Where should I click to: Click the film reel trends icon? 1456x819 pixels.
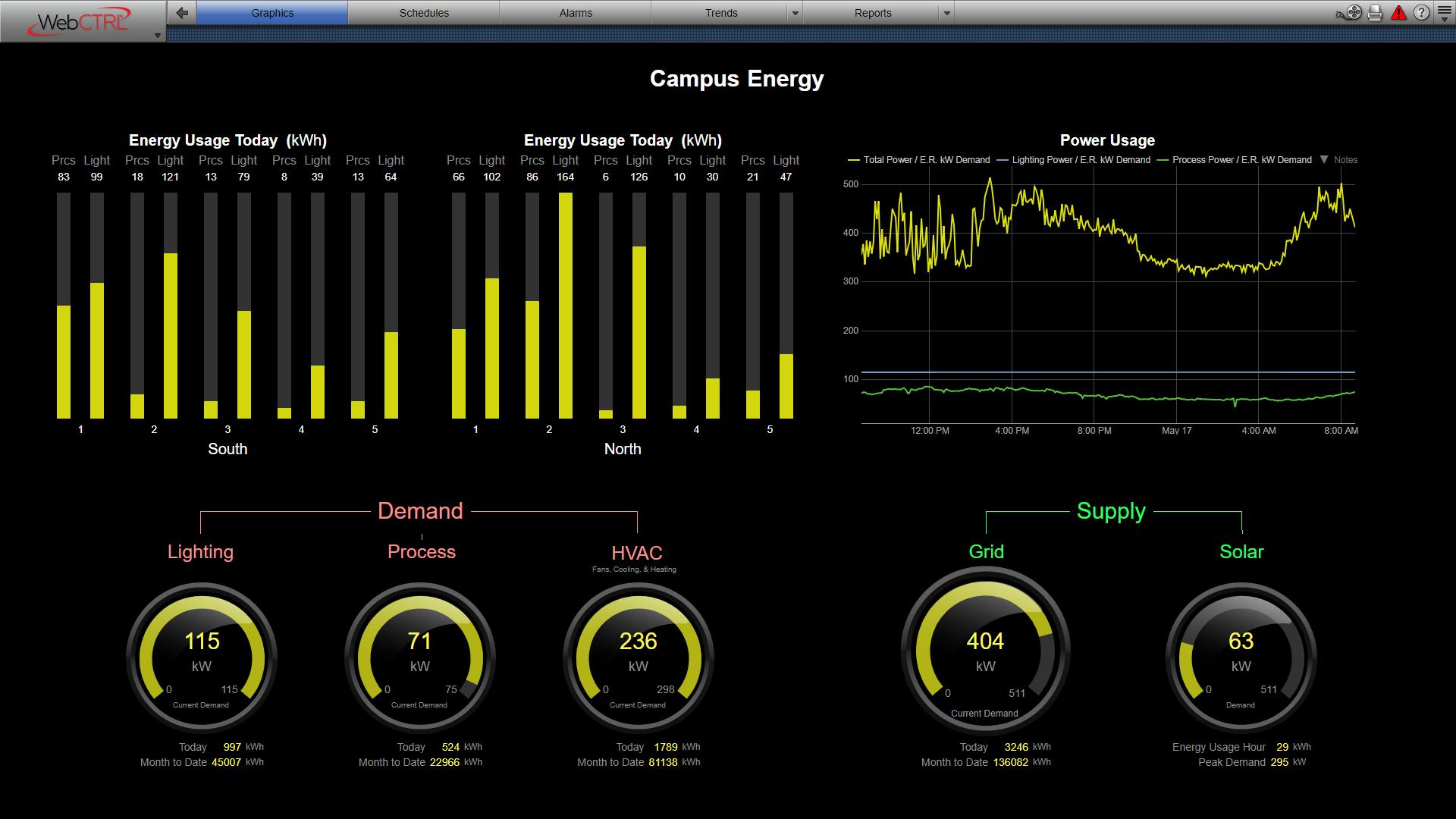[x=1354, y=12]
